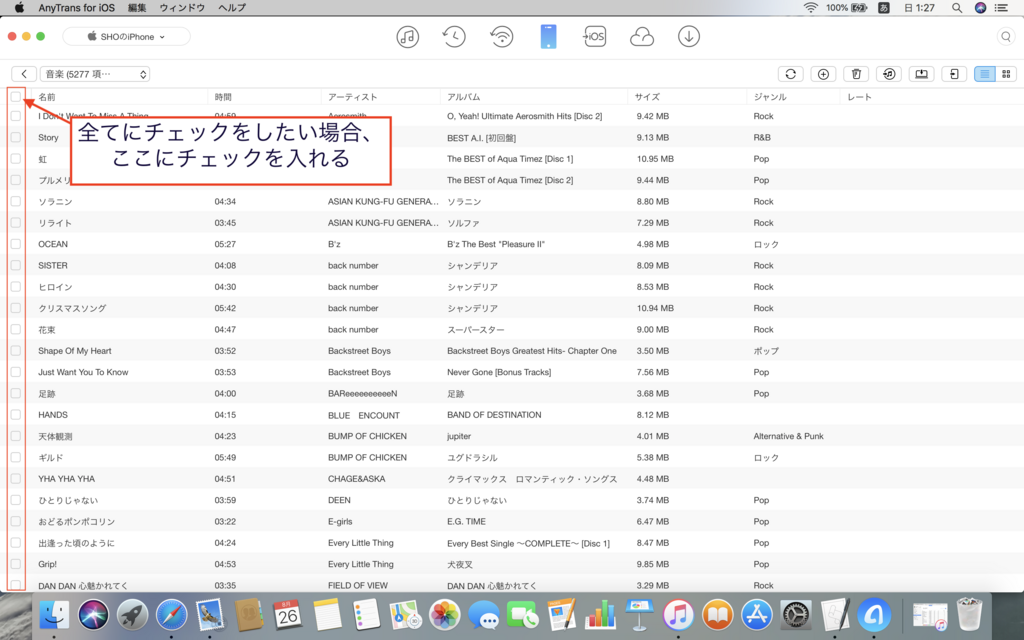Click the magnifier search icon in AnyTrans
Screen dimensions: 1024x640
tap(1006, 37)
